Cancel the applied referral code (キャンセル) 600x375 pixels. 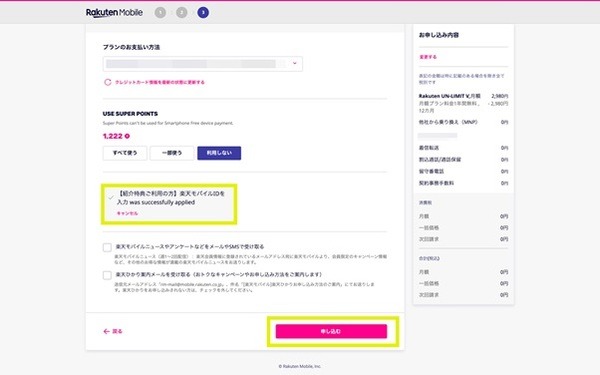click(x=127, y=213)
